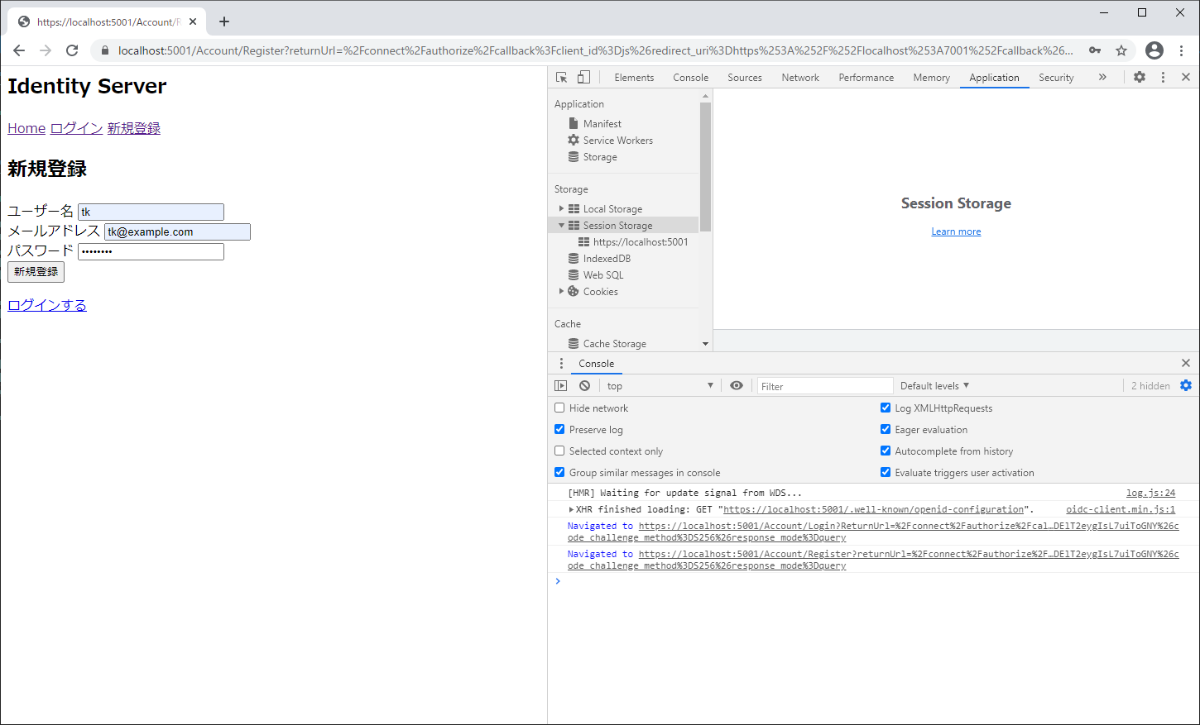Open the log.js:24 source link
This screenshot has width=1200, height=725.
(x=1151, y=493)
